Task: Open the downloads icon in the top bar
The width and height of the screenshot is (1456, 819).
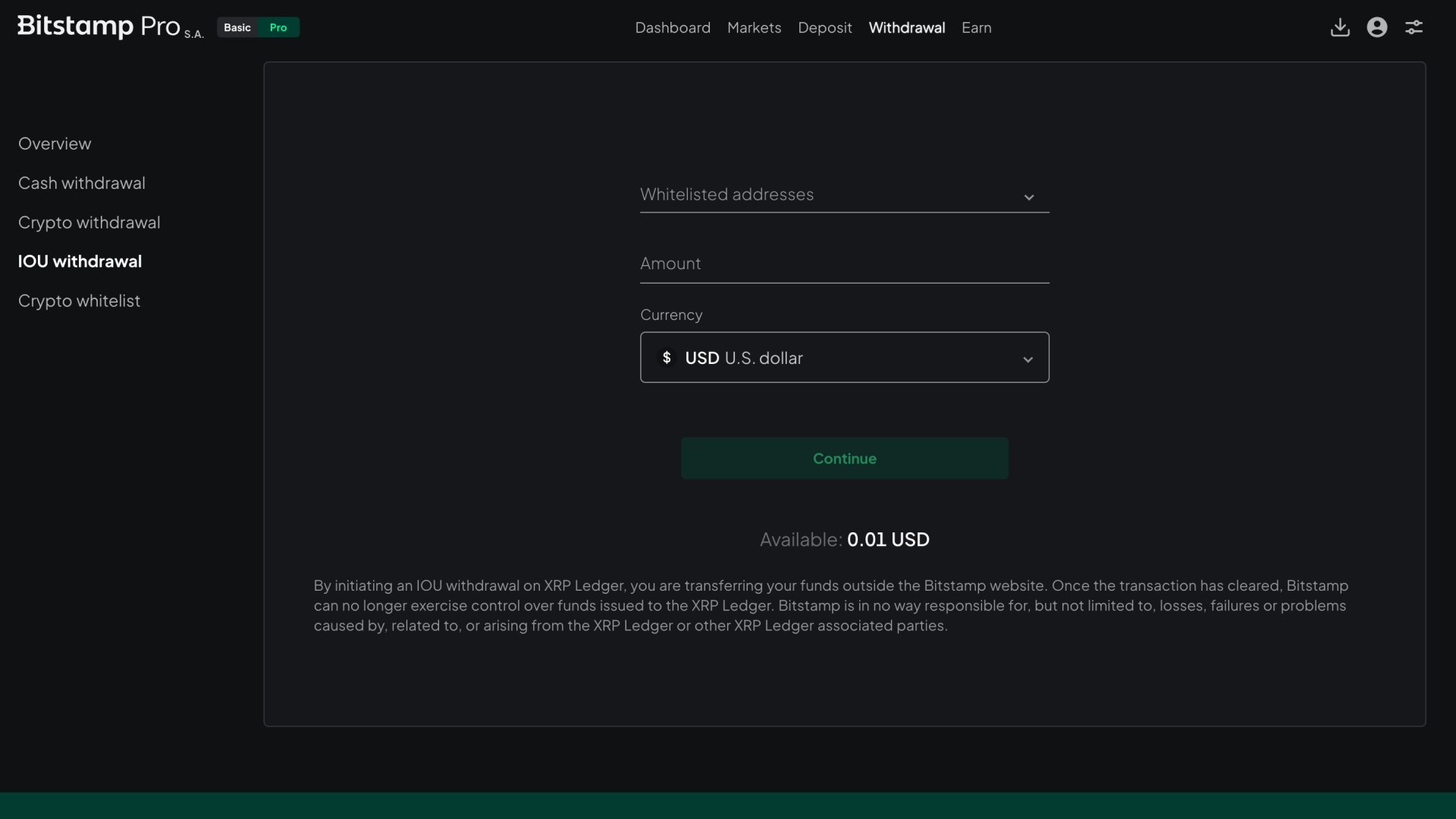Action: coord(1339,27)
